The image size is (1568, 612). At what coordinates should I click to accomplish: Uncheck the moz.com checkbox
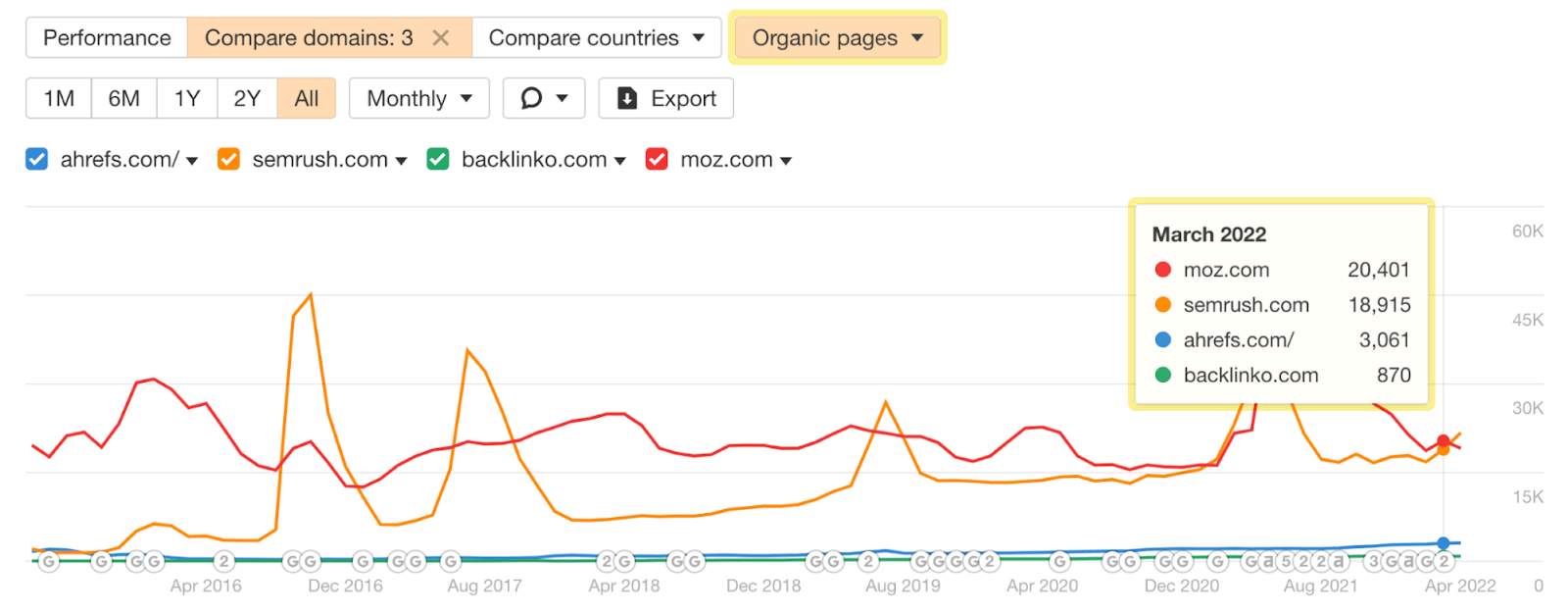(x=658, y=159)
